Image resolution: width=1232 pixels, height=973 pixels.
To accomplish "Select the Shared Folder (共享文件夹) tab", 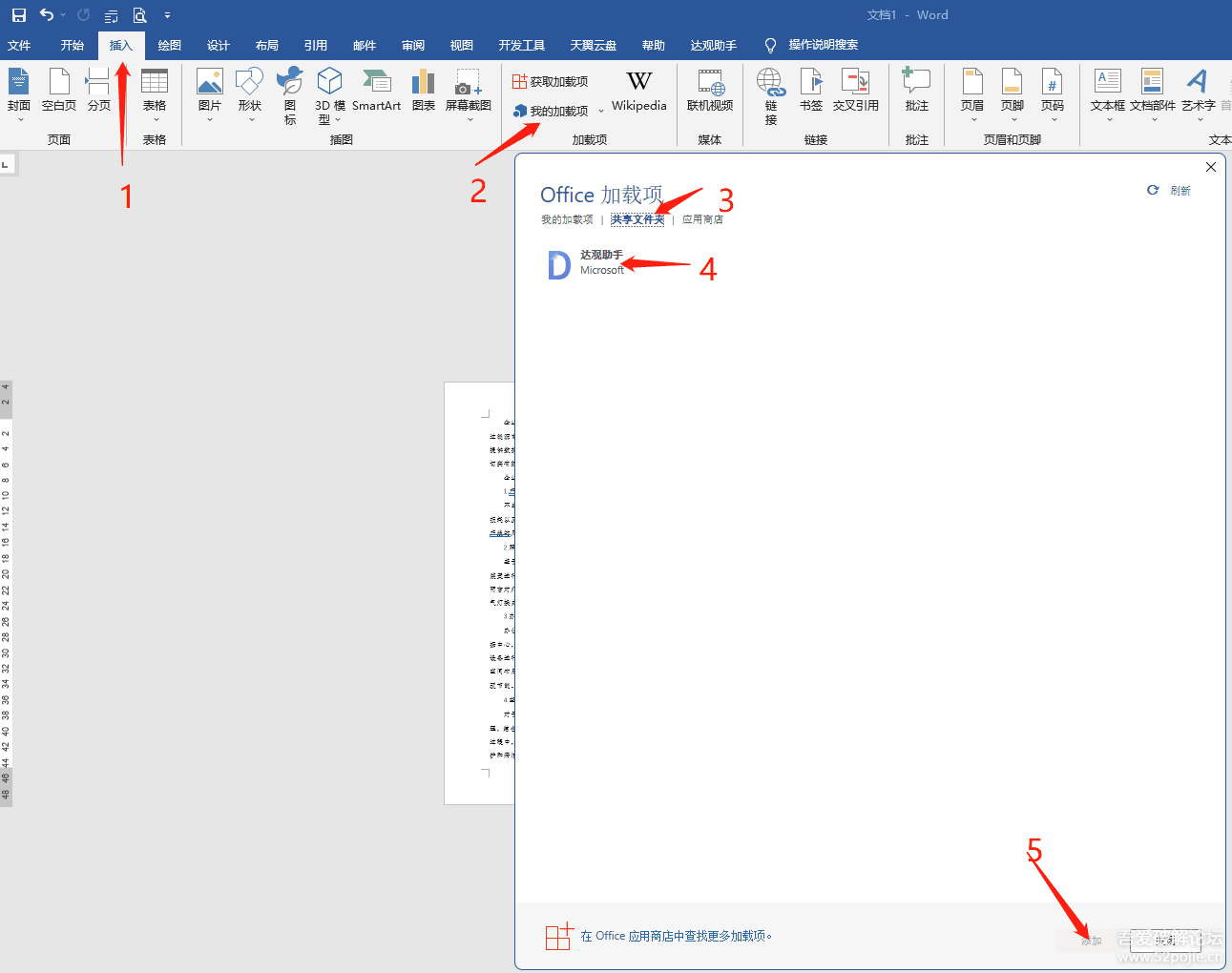I will click(637, 219).
